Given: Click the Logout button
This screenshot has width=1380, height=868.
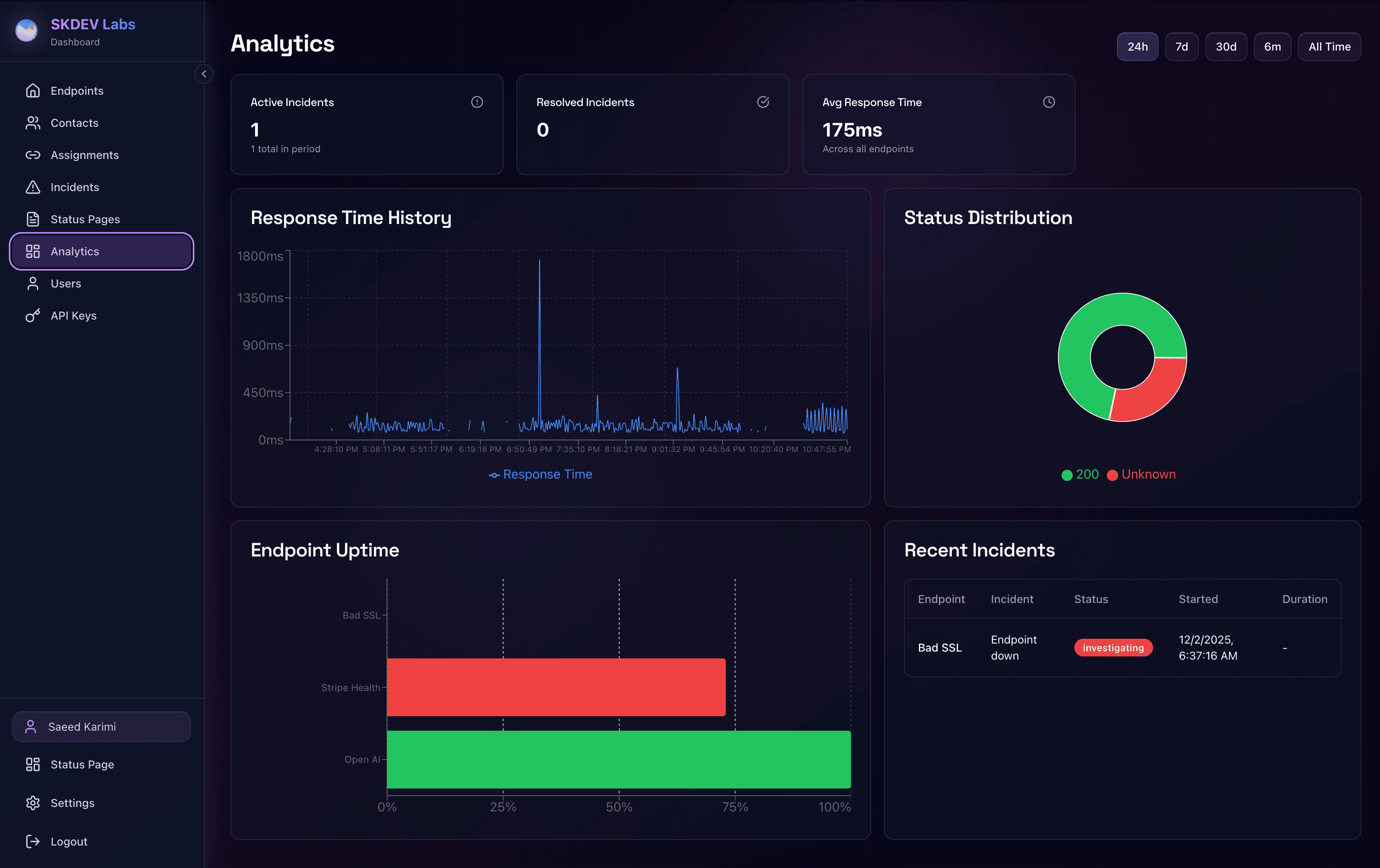Looking at the screenshot, I should click(x=68, y=841).
